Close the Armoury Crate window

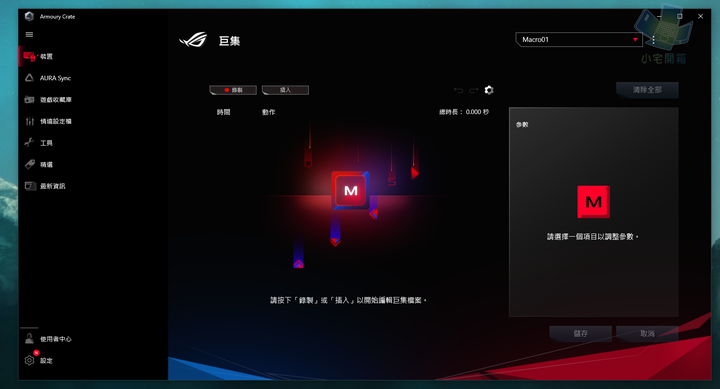coord(700,16)
